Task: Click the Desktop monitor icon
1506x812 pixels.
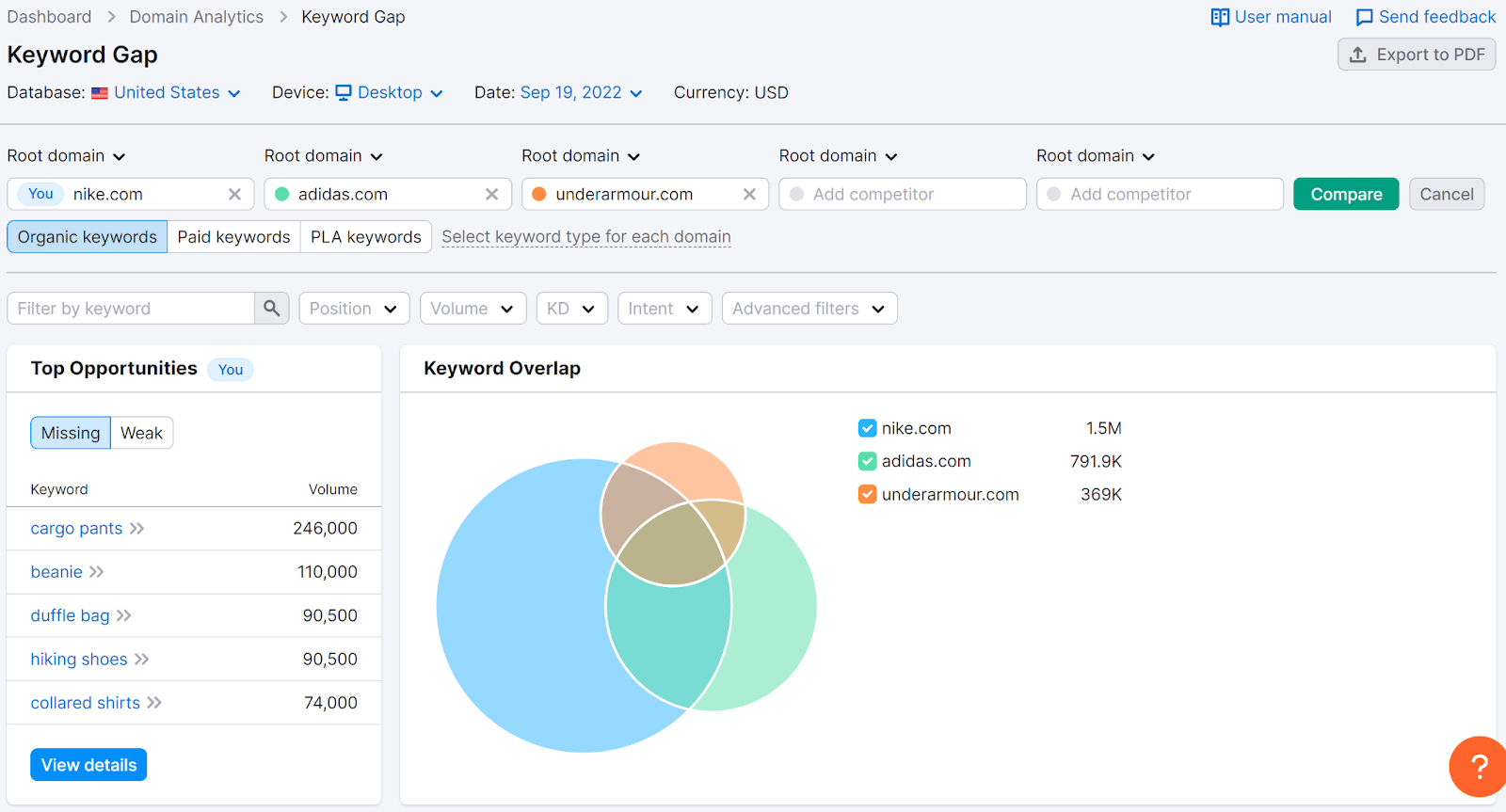Action: [344, 92]
